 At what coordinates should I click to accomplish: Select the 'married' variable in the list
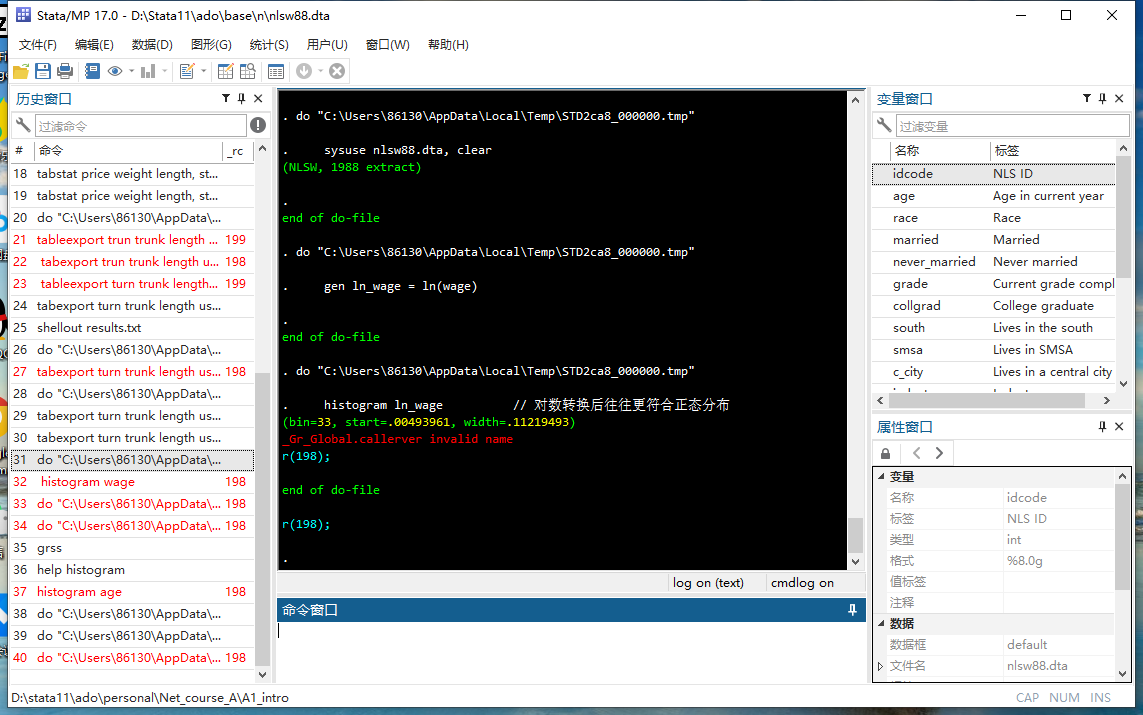[x=915, y=240]
